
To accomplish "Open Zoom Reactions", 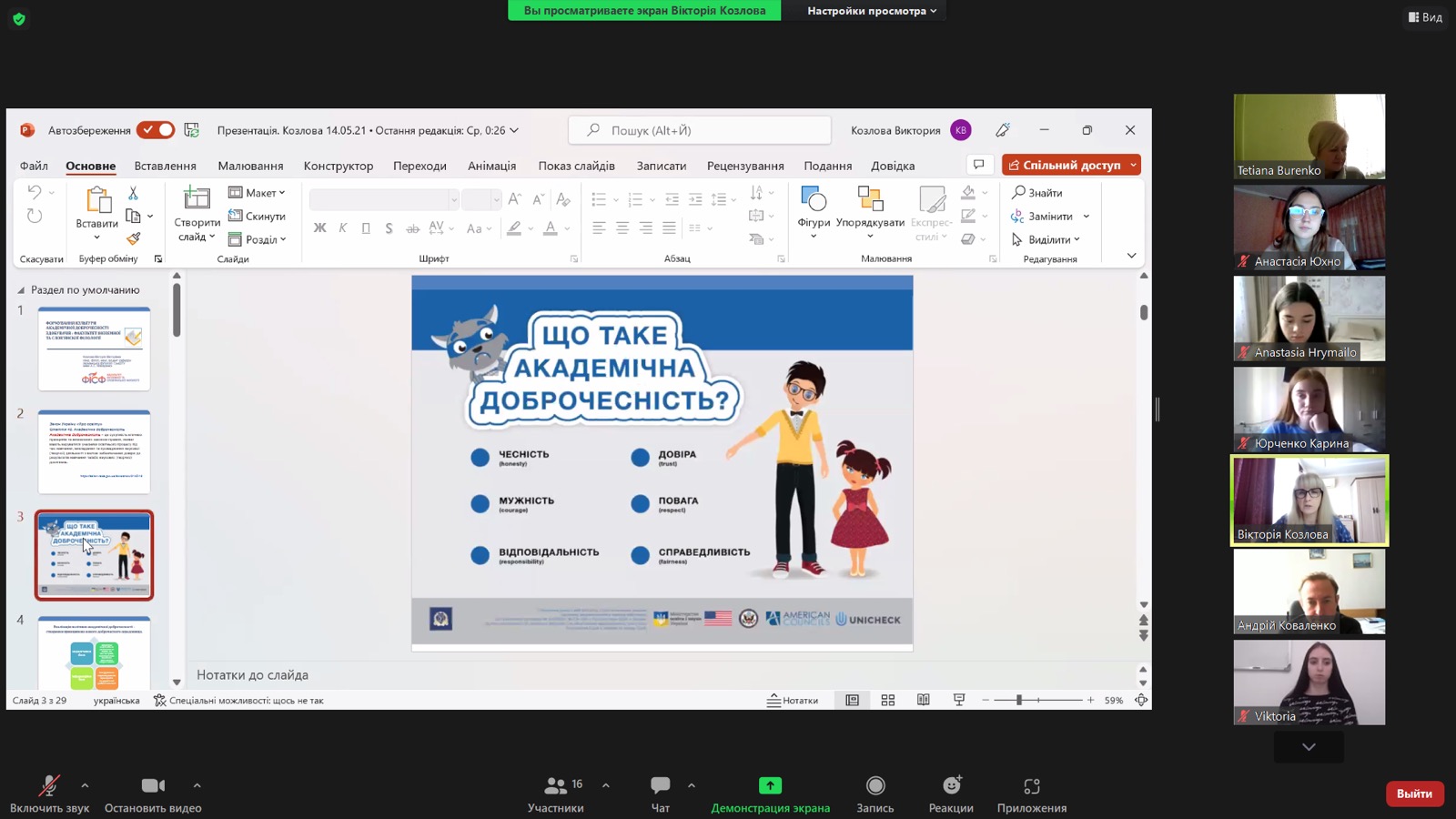I will (951, 786).
